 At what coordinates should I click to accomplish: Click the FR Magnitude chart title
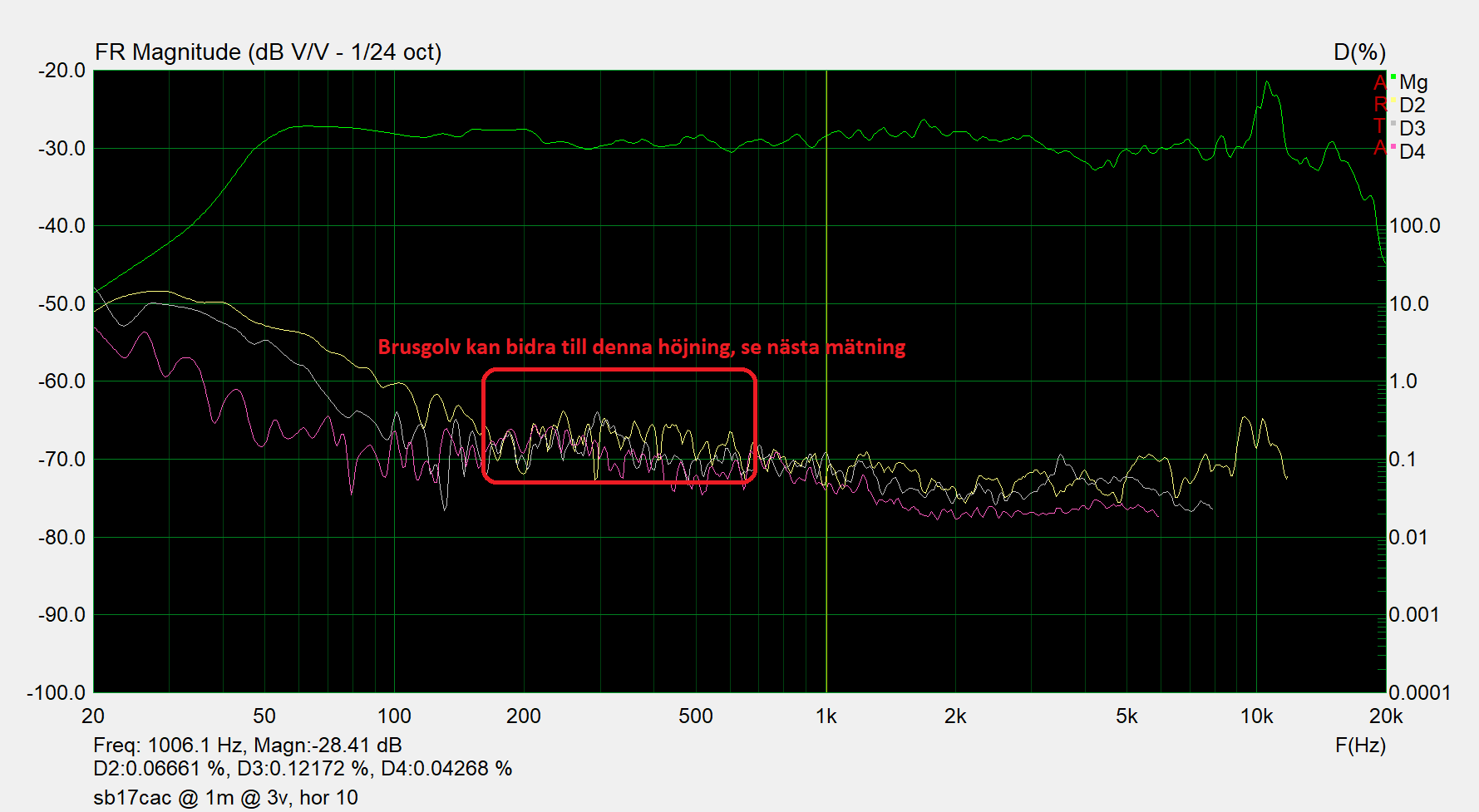coord(268,52)
